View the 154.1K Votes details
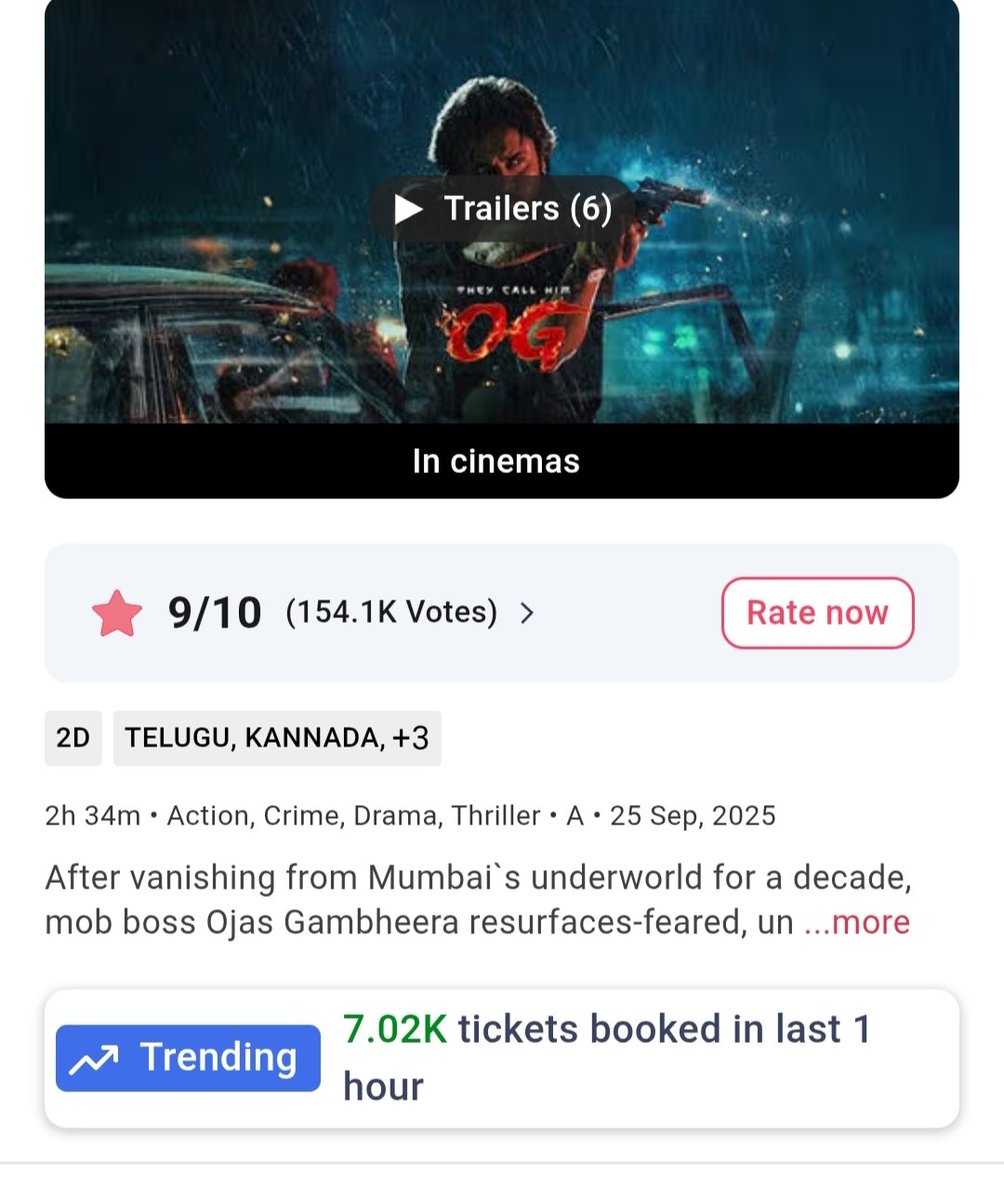The height and width of the screenshot is (1200, 1004). 391,612
